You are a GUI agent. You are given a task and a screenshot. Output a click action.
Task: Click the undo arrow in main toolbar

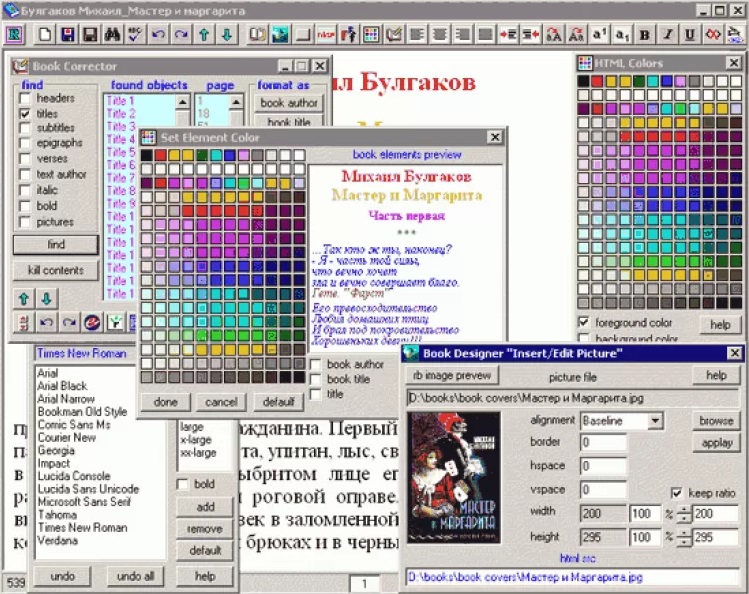(x=158, y=35)
